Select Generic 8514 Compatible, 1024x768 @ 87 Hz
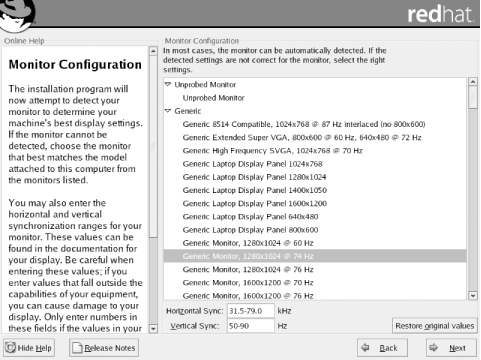481x360 pixels. 315,124
